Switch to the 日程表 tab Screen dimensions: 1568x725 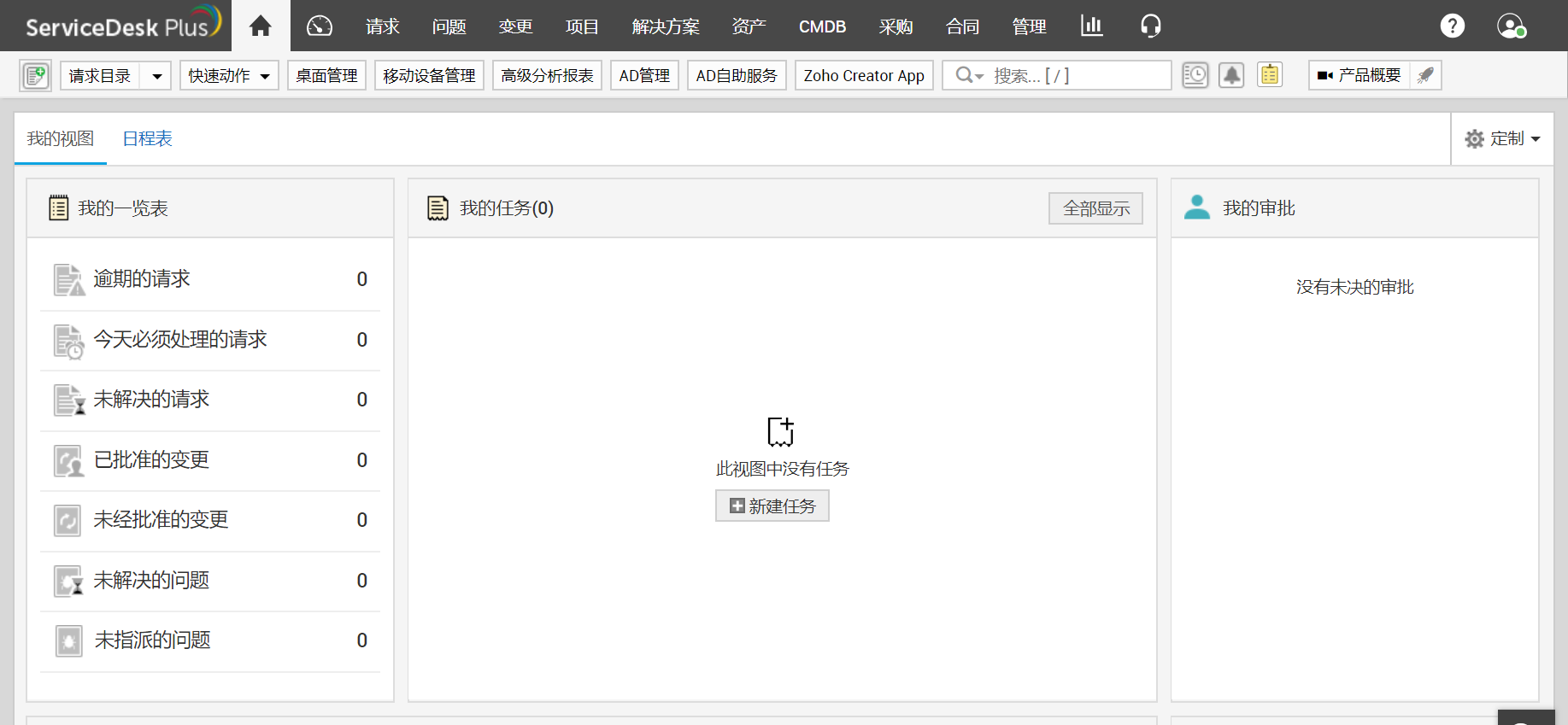click(x=148, y=138)
